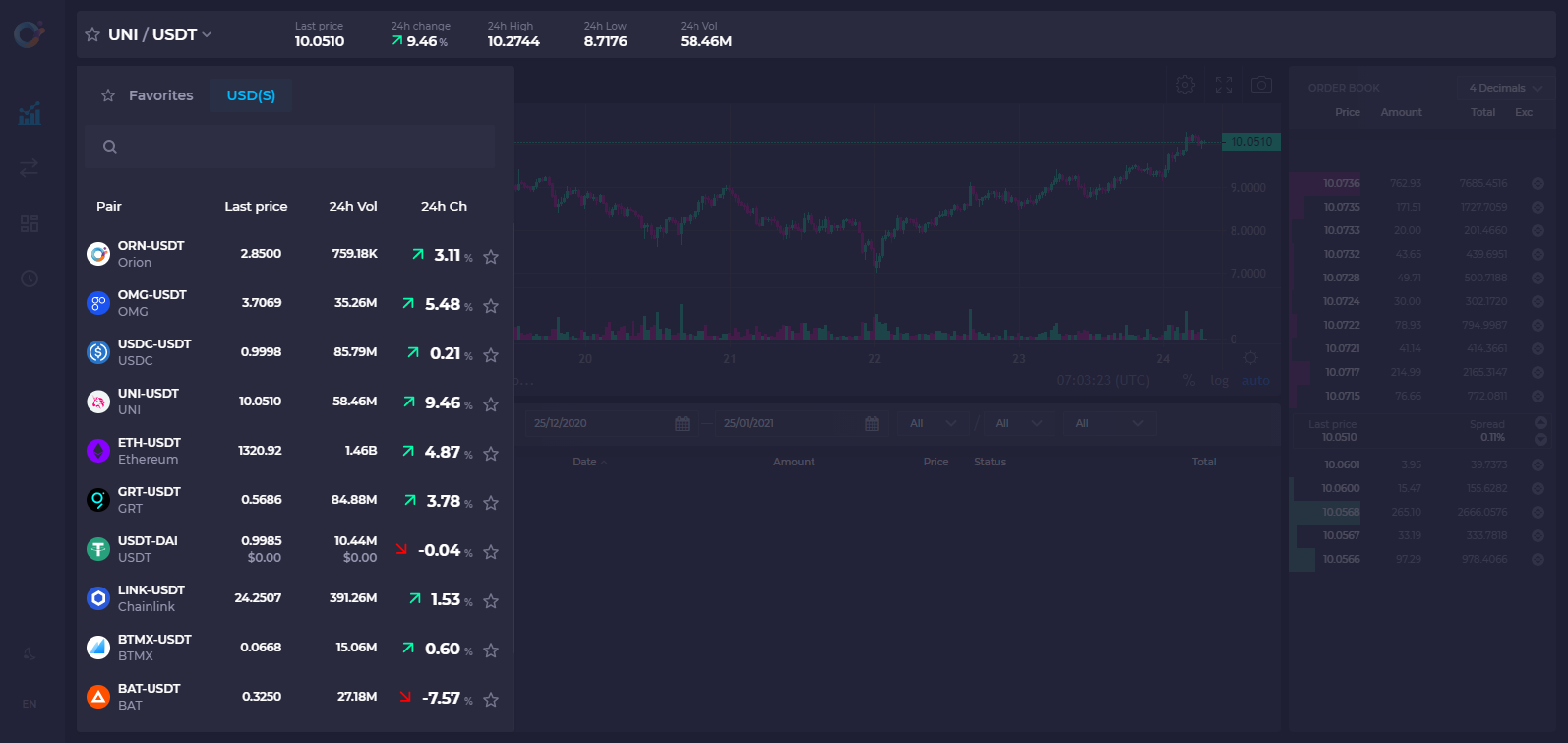Expand the chart to fullscreen
Image resolution: width=1568 pixels, height=743 pixels.
pos(1224,85)
